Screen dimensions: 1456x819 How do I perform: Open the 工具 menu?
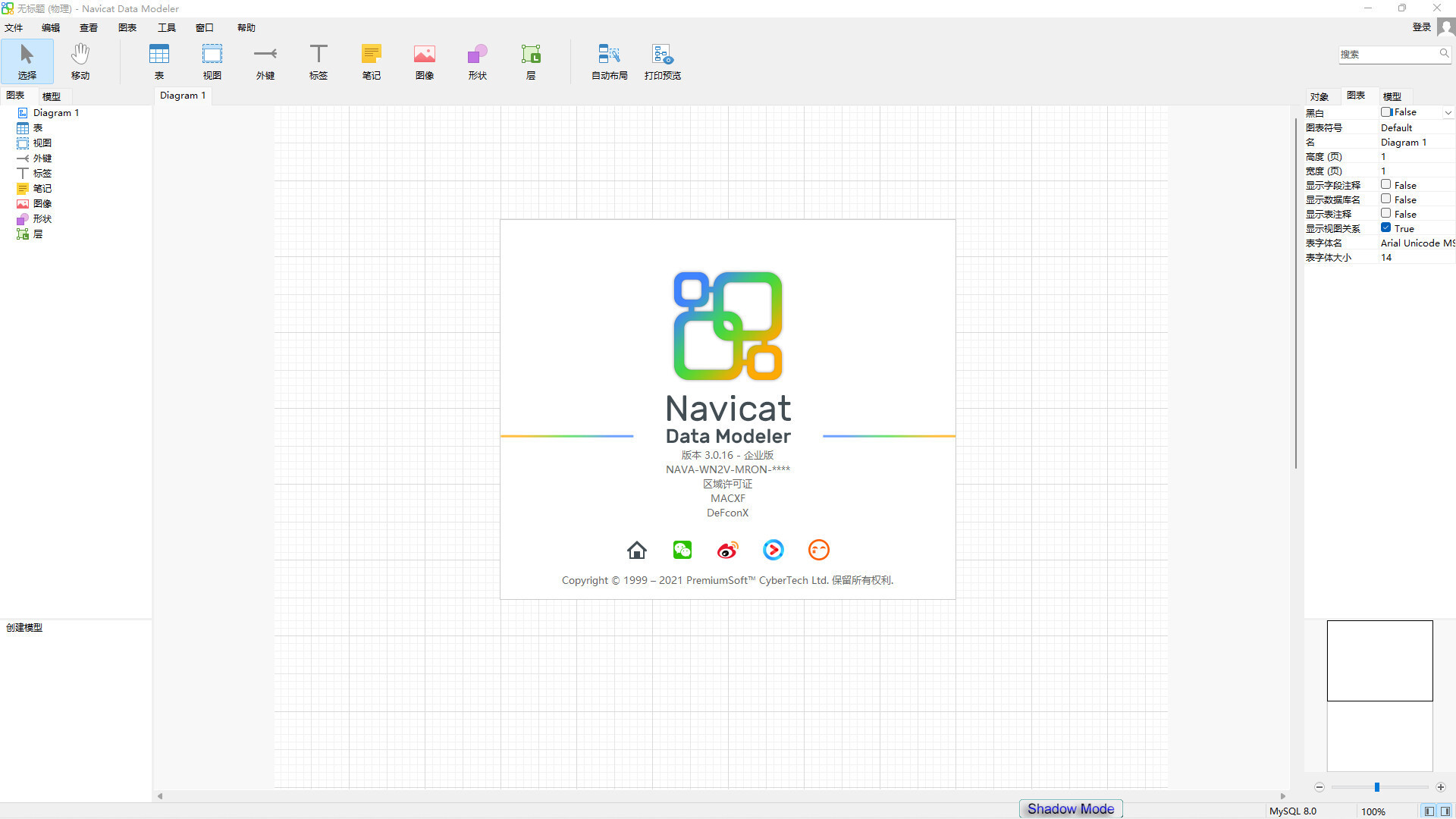pos(166,27)
